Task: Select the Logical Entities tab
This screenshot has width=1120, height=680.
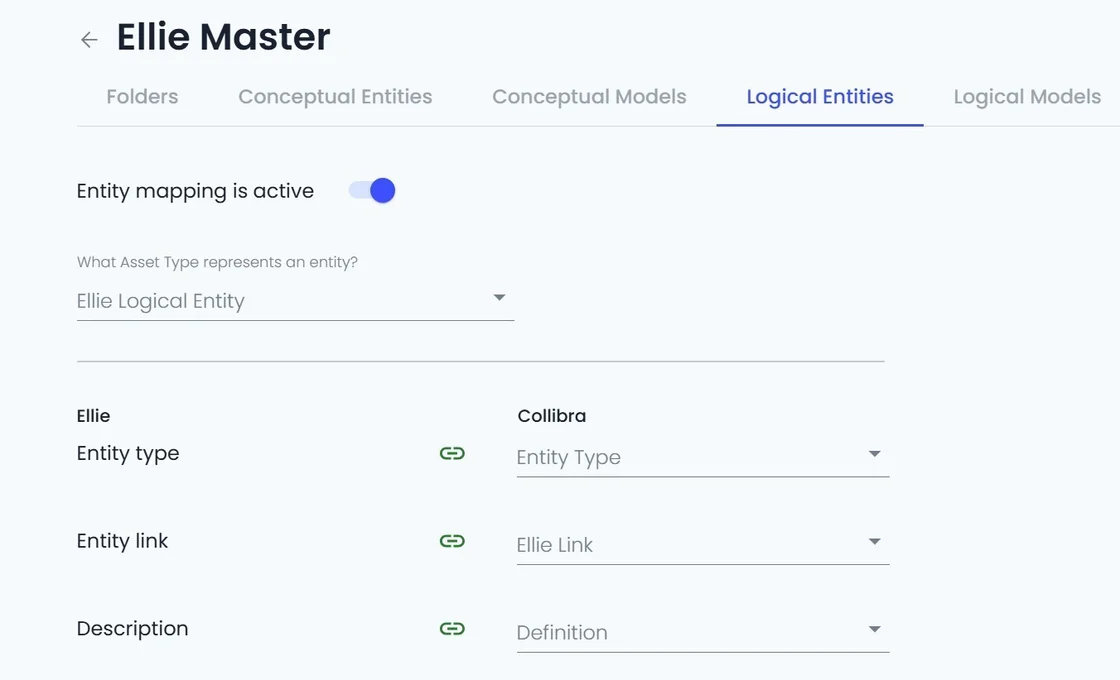Action: [820, 96]
